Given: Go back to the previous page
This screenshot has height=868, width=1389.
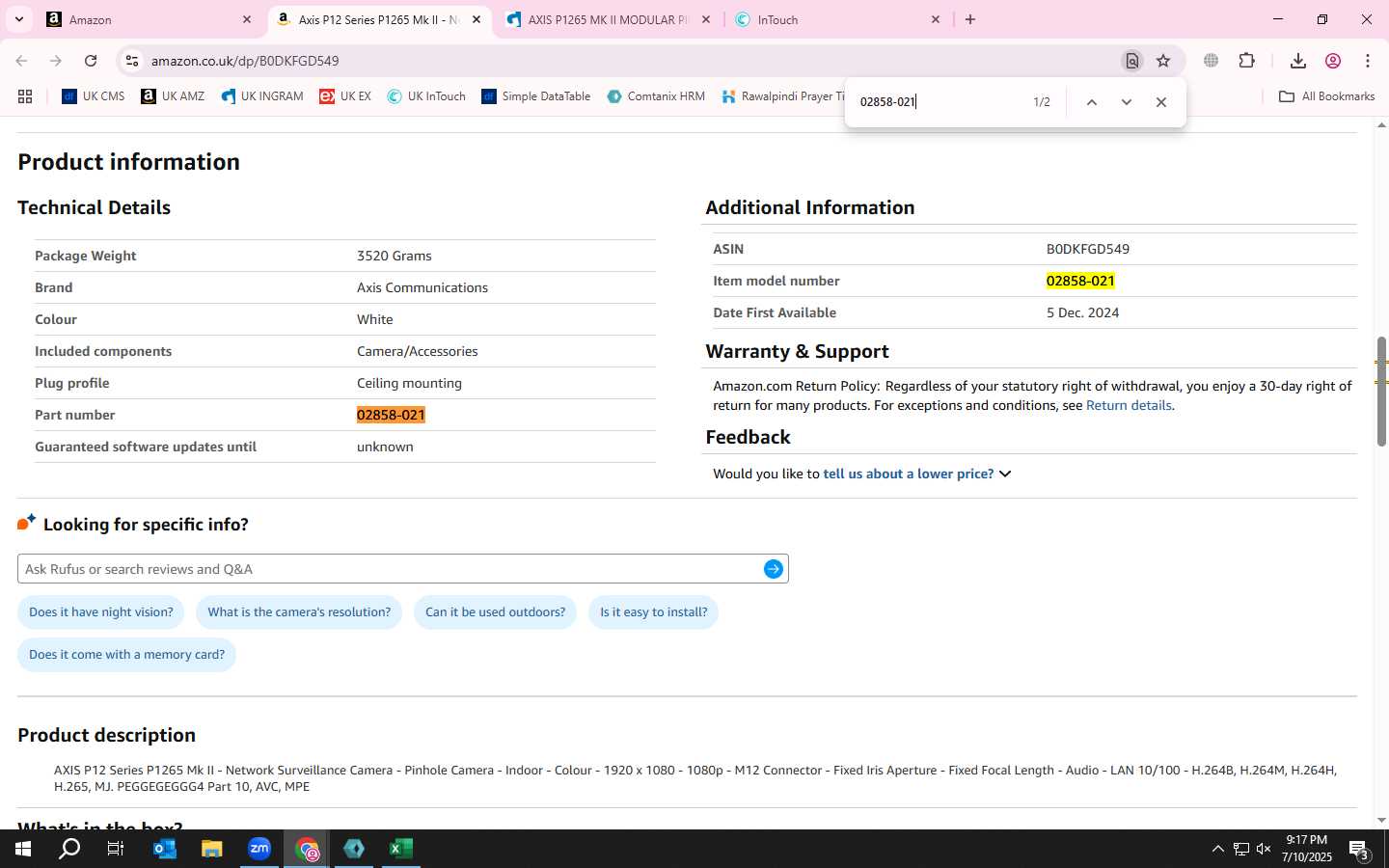Looking at the screenshot, I should tap(21, 61).
